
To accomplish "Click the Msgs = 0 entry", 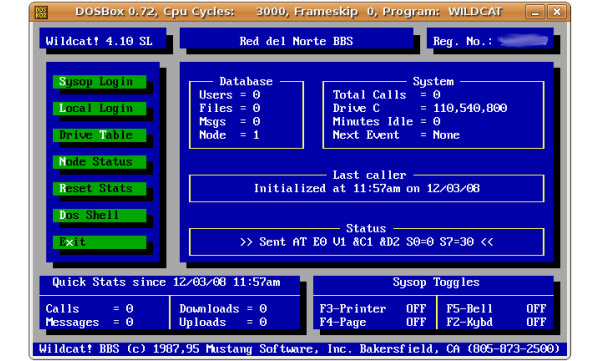I will 230,122.
